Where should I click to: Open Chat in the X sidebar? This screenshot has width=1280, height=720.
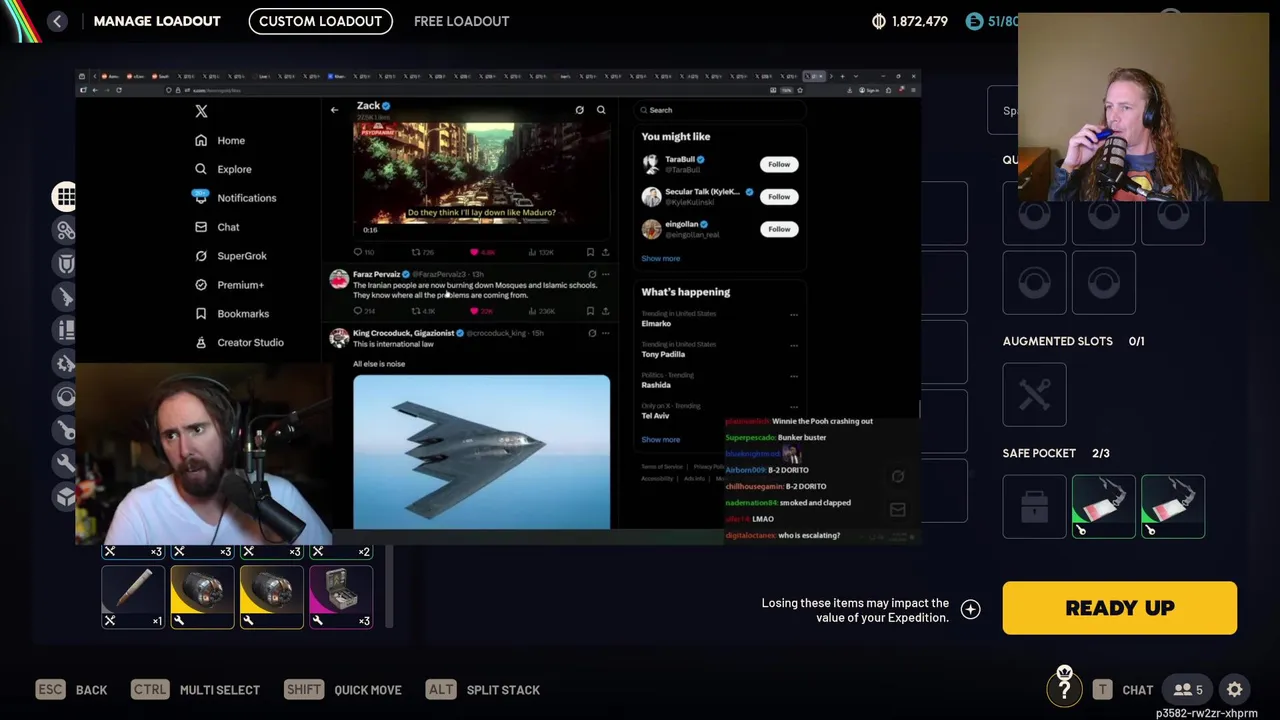[x=217, y=227]
